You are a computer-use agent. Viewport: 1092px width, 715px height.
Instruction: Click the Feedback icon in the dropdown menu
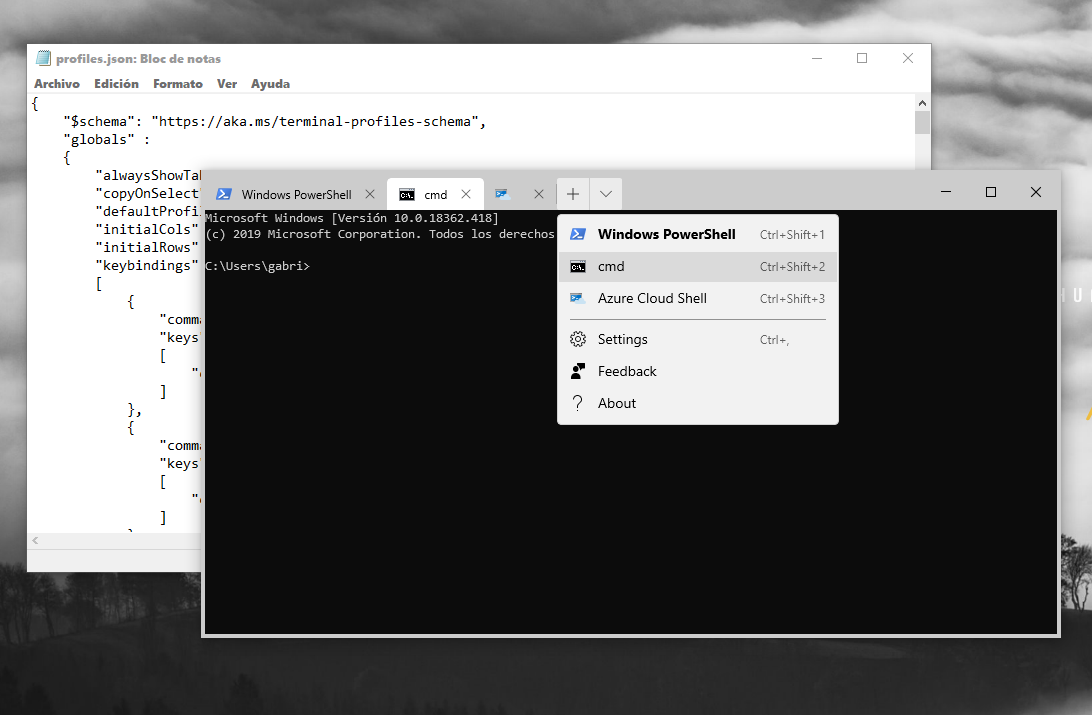[577, 370]
